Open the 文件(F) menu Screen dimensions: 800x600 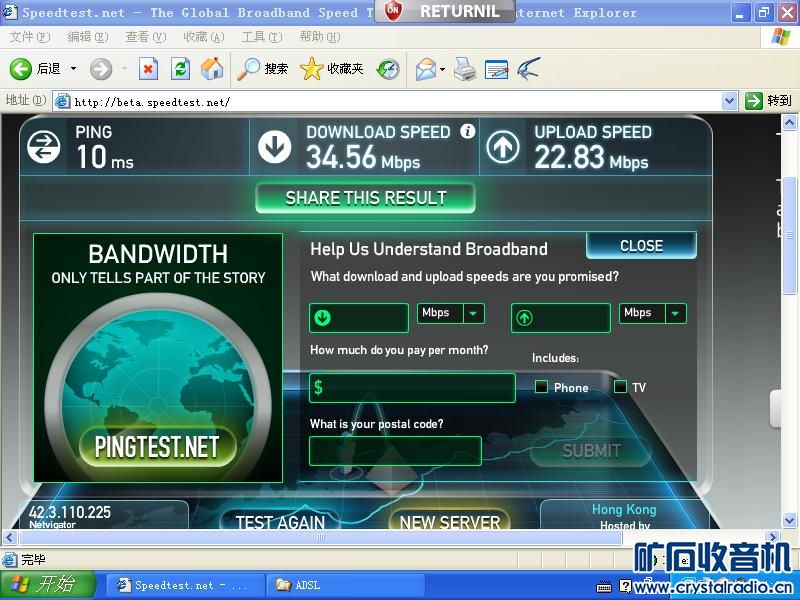coord(30,37)
